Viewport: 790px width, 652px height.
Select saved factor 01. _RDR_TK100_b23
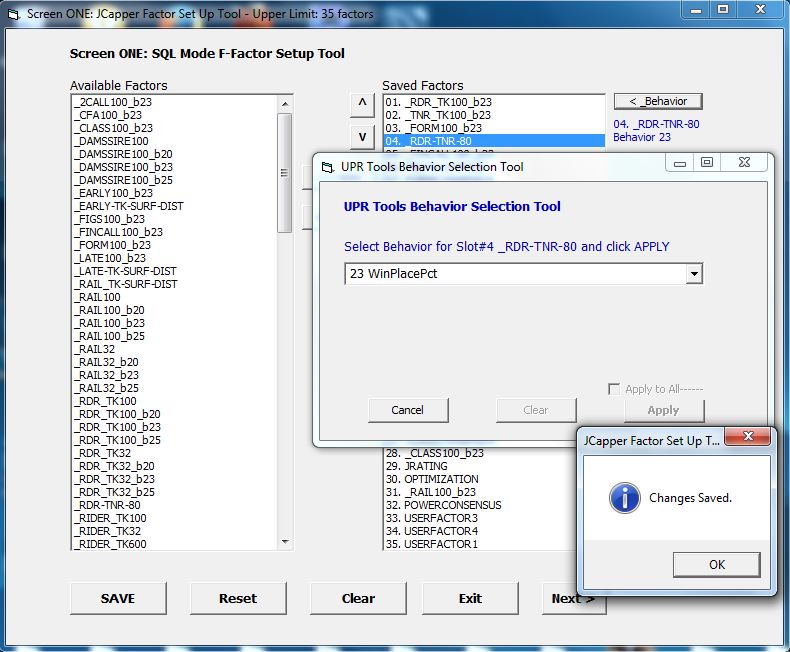[494, 102]
